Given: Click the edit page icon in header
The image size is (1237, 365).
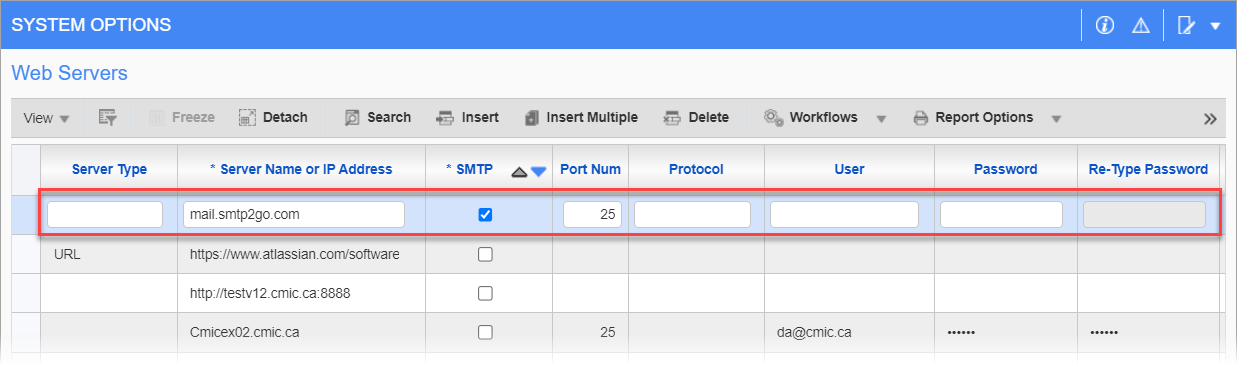Looking at the screenshot, I should click(x=1187, y=26).
